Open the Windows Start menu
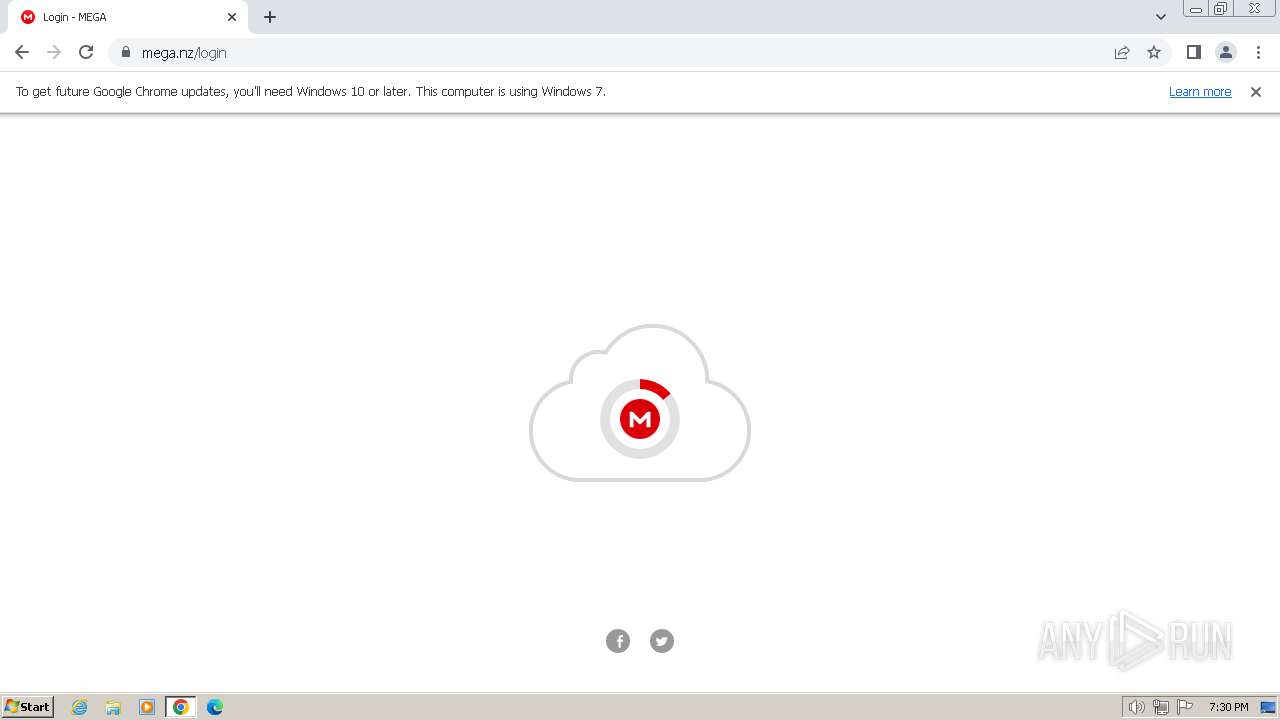 click(28, 707)
